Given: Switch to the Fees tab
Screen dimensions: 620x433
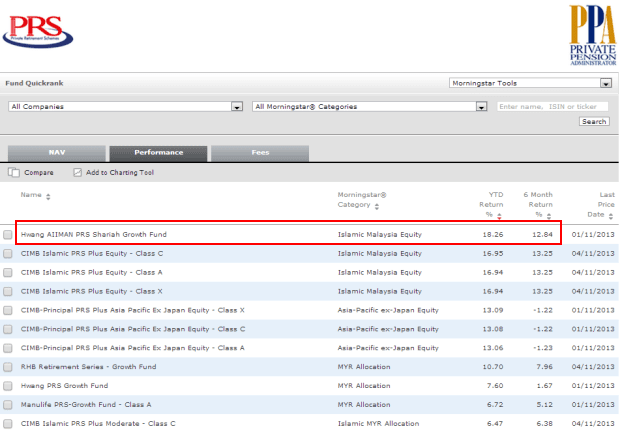Looking at the screenshot, I should click(x=260, y=152).
